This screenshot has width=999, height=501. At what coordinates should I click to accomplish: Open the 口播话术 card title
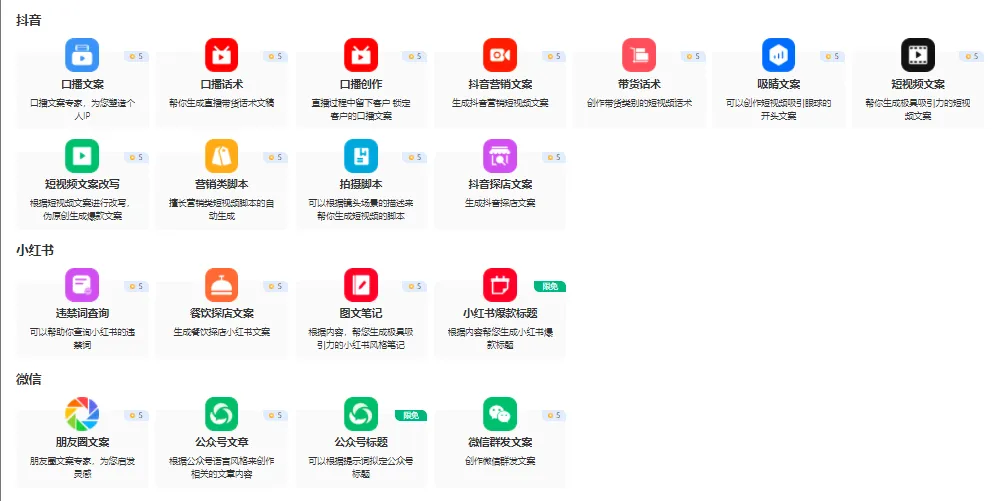222,84
